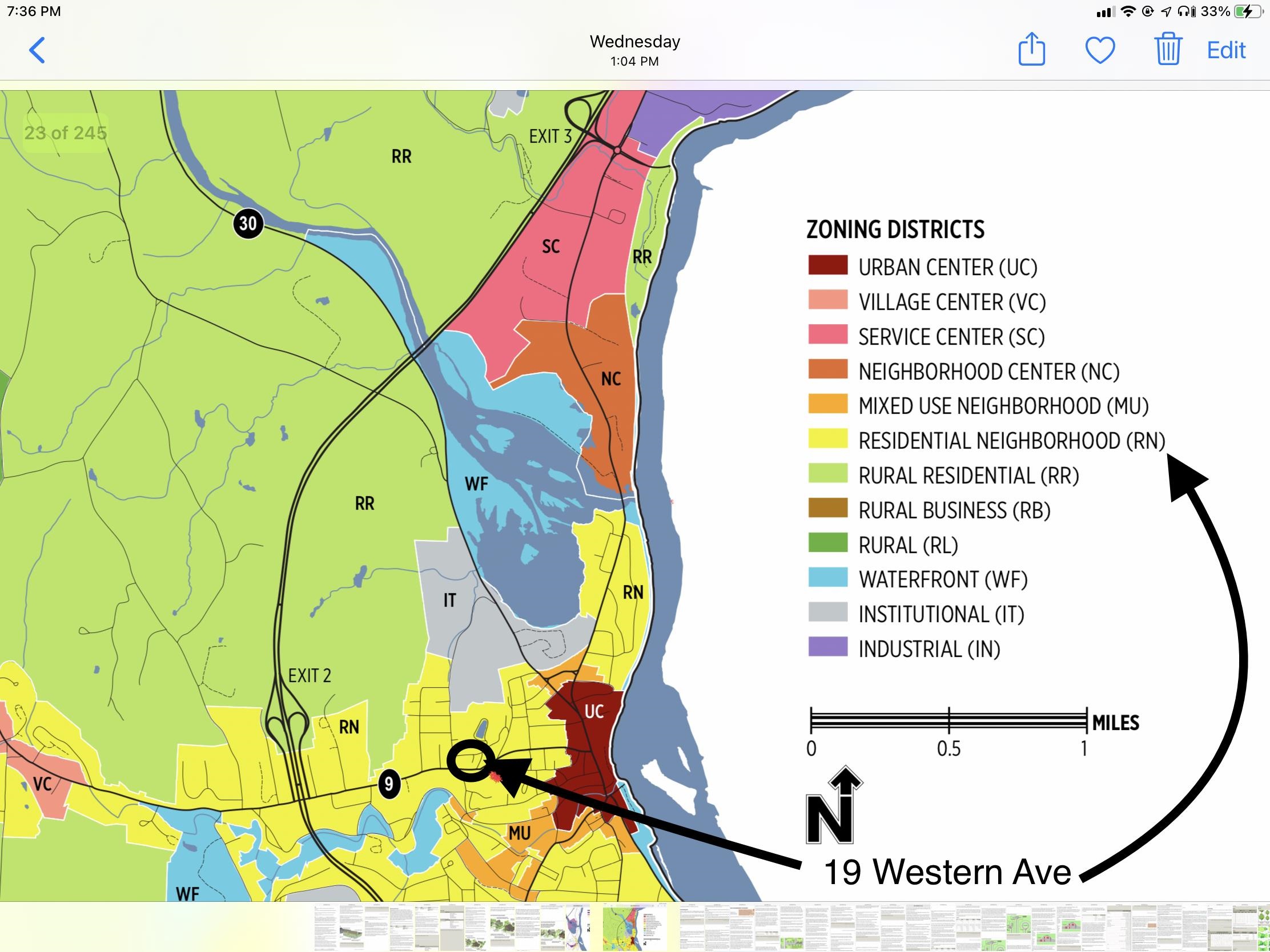Tap the current zoning map thumbnail in scrubber
1270x952 pixels.
[x=634, y=928]
